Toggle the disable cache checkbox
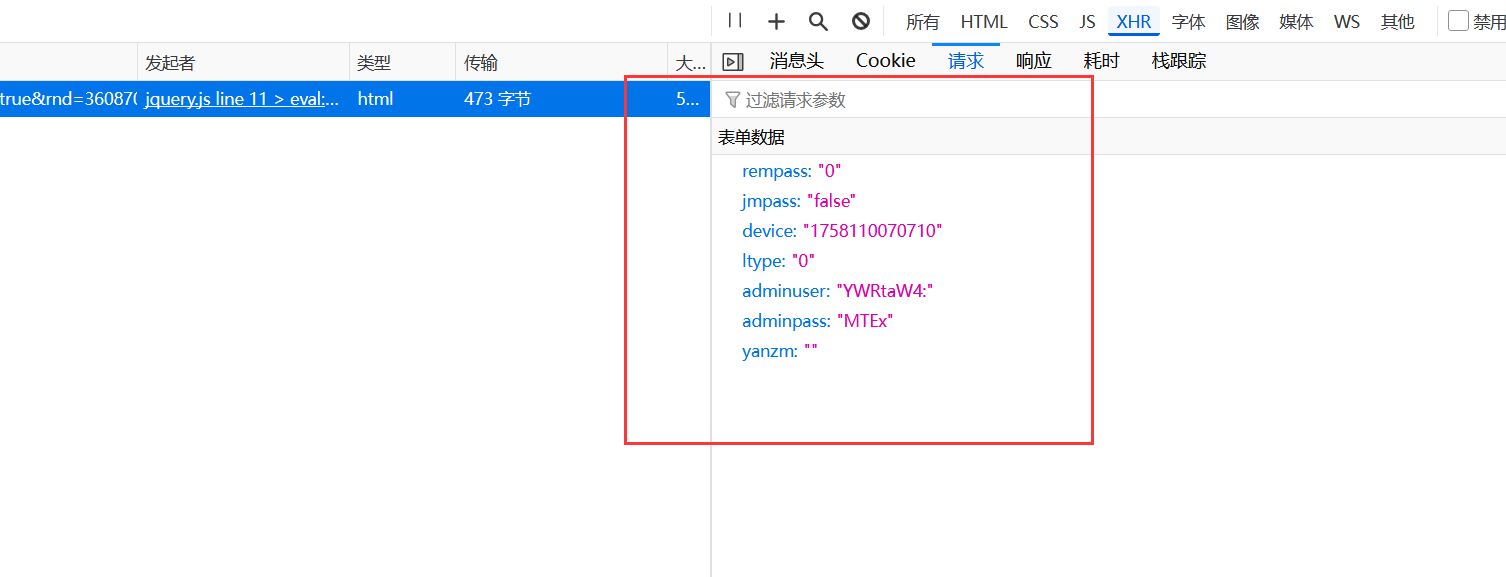This screenshot has height=577, width=1506. 1459,21
